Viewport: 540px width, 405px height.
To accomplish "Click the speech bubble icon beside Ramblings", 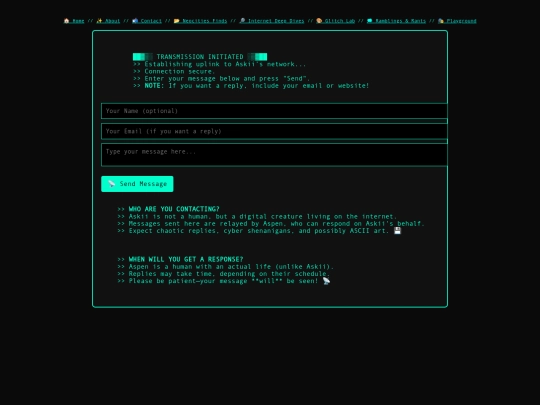I will click(x=370, y=21).
